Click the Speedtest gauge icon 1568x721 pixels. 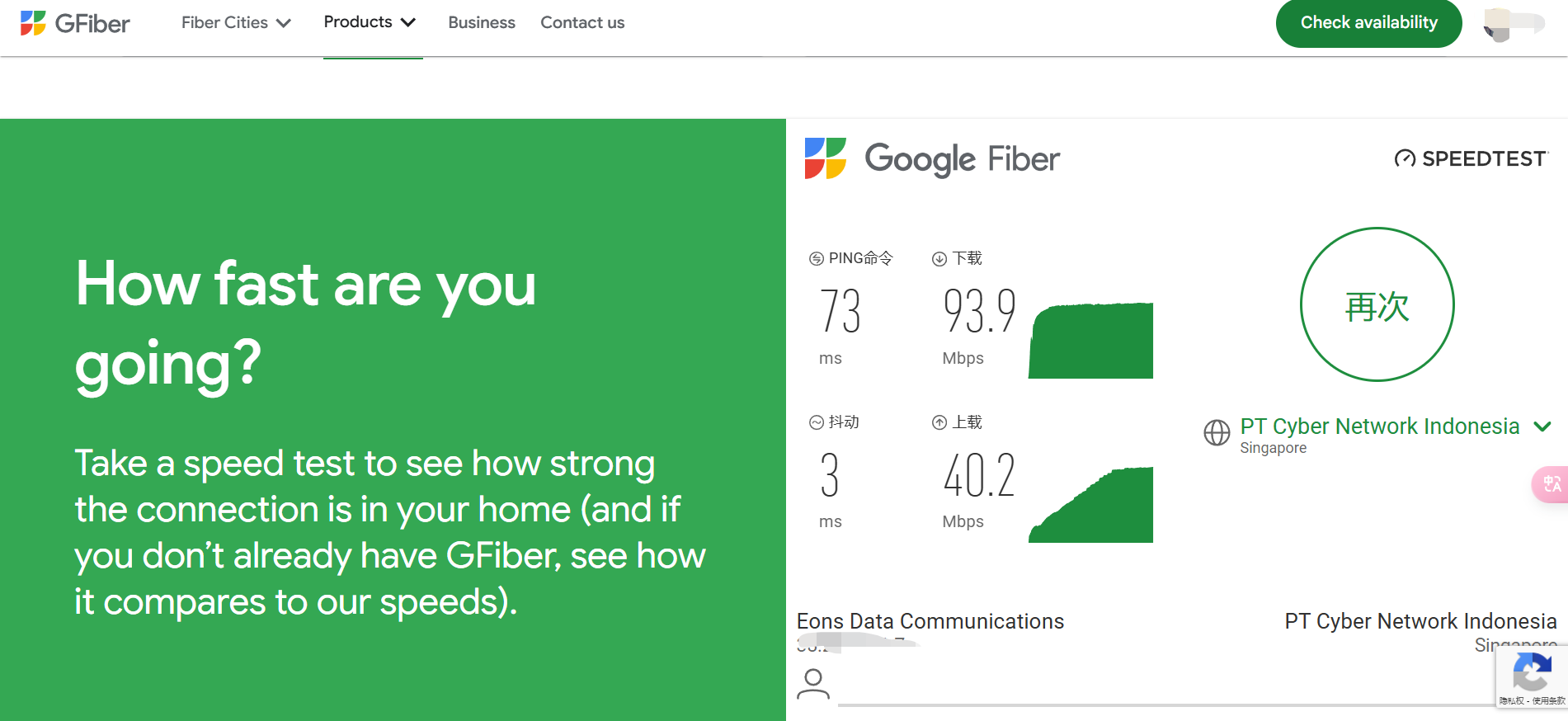click(x=1405, y=158)
